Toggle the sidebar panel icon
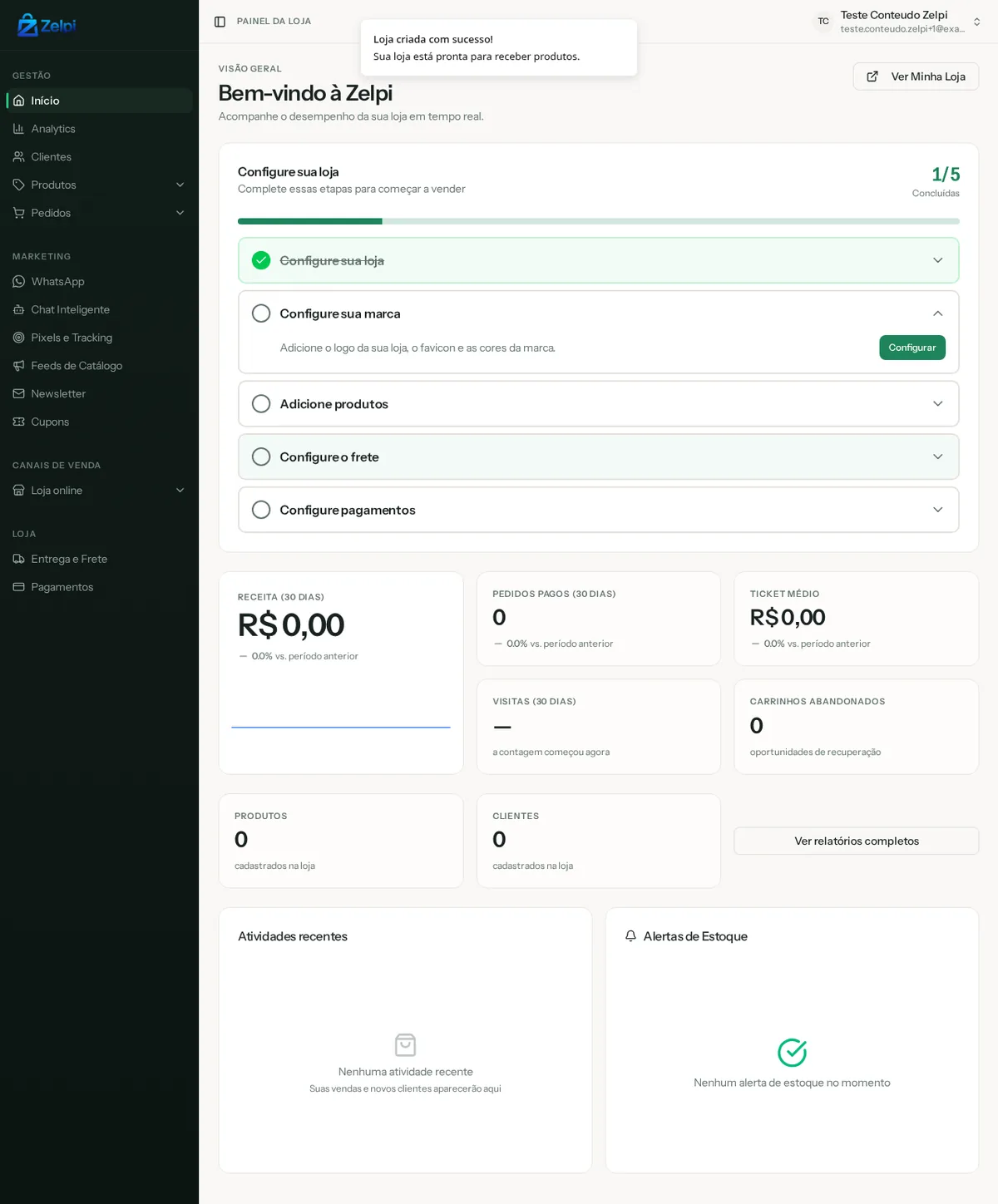This screenshot has width=998, height=1204. click(x=220, y=22)
